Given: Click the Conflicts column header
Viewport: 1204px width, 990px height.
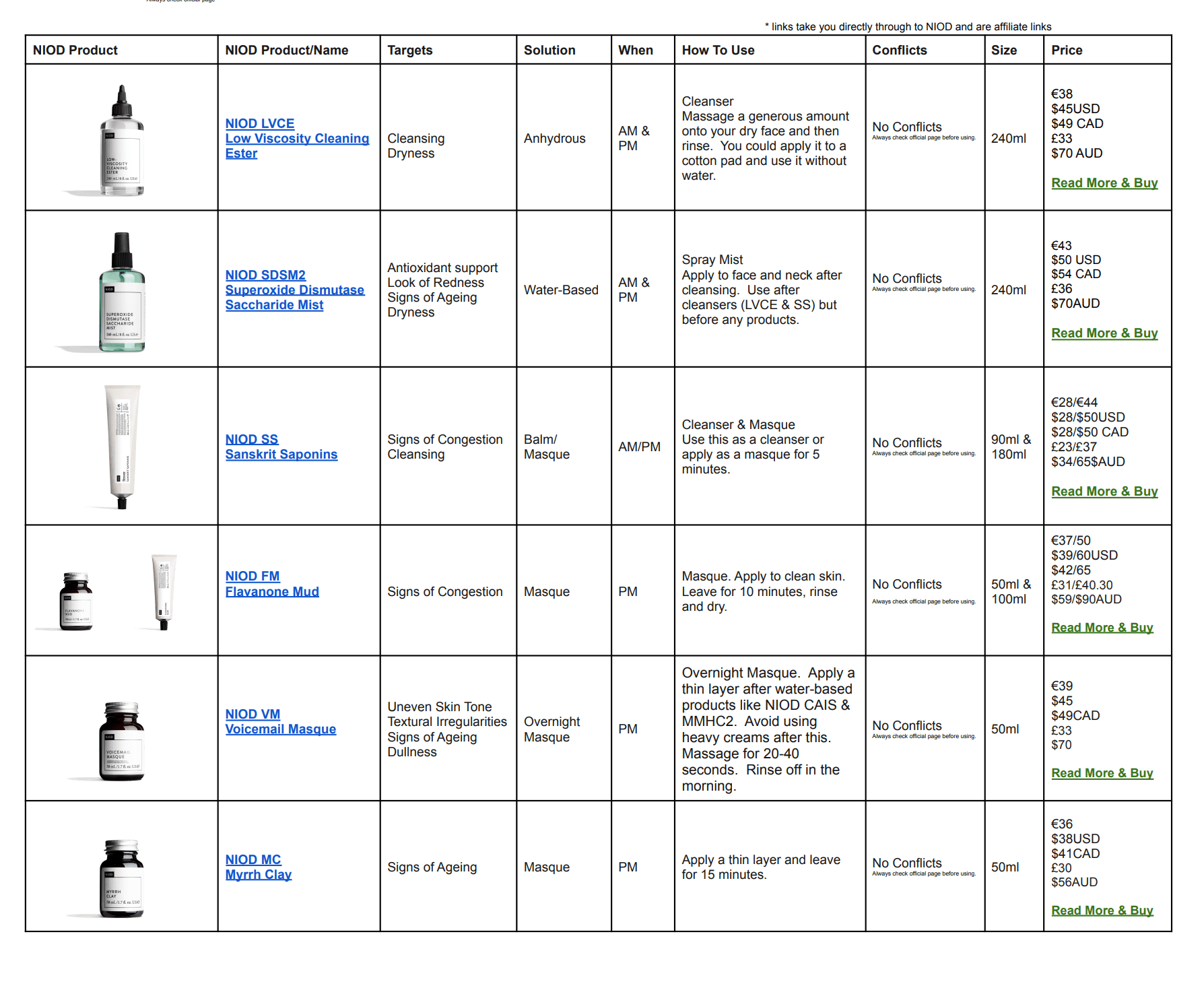Looking at the screenshot, I should [900, 51].
